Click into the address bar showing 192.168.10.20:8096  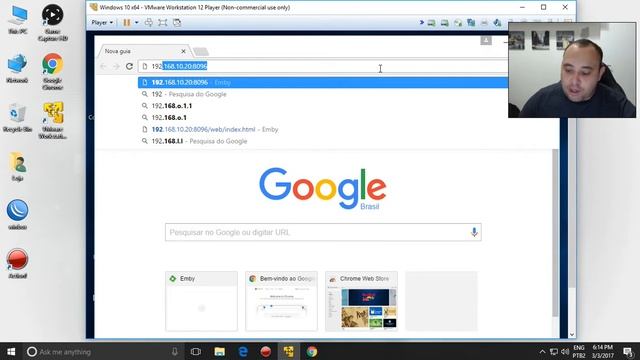tap(322, 66)
